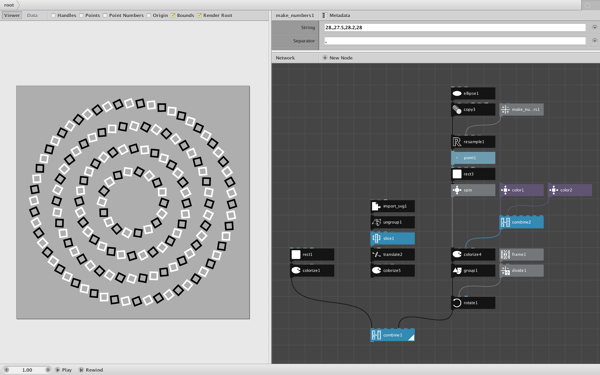Select the spin node
Image resolution: width=600 pixels, height=375 pixels.
pos(473,190)
